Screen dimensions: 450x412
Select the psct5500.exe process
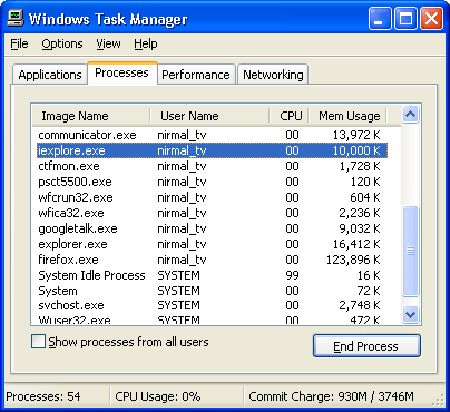[212, 182]
